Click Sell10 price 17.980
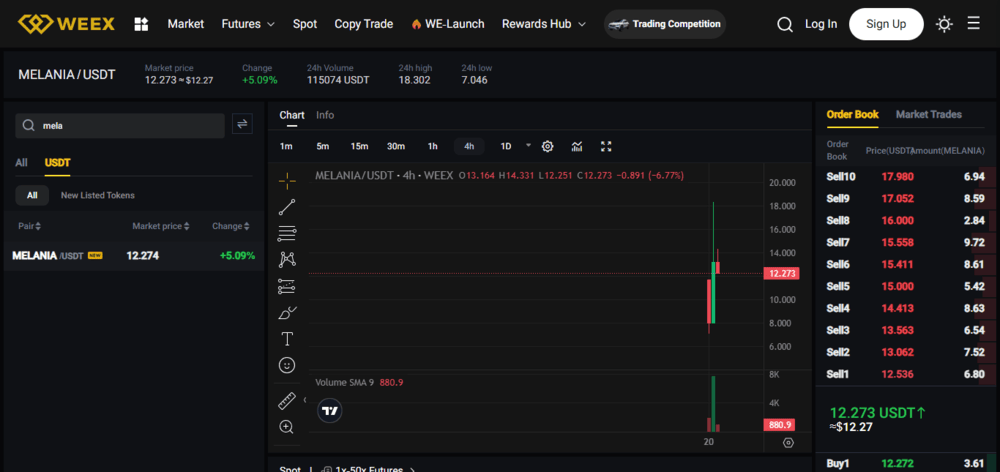Image resolution: width=1000 pixels, height=472 pixels. (x=897, y=177)
